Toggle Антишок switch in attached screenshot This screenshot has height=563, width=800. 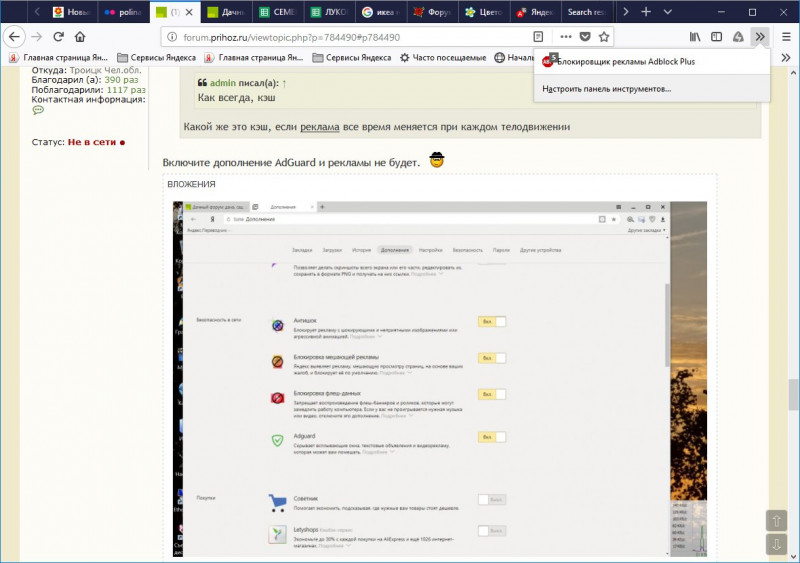[x=492, y=322]
